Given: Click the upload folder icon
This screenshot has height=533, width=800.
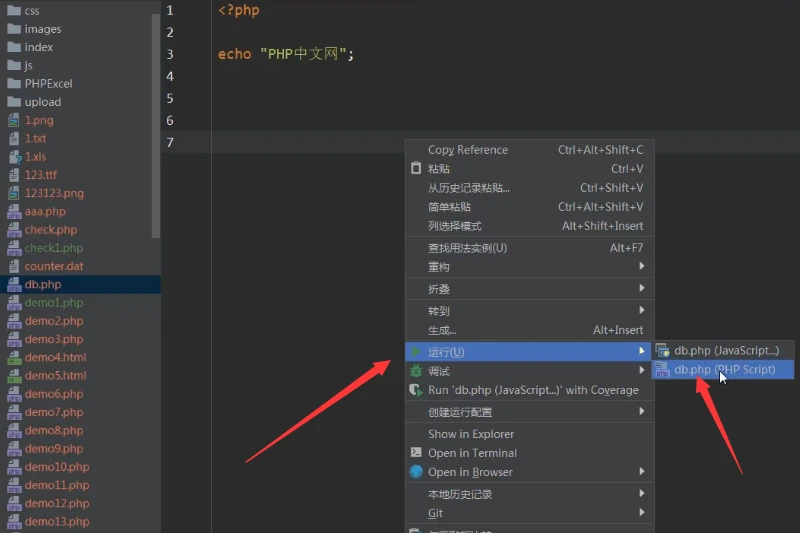Looking at the screenshot, I should (14, 101).
